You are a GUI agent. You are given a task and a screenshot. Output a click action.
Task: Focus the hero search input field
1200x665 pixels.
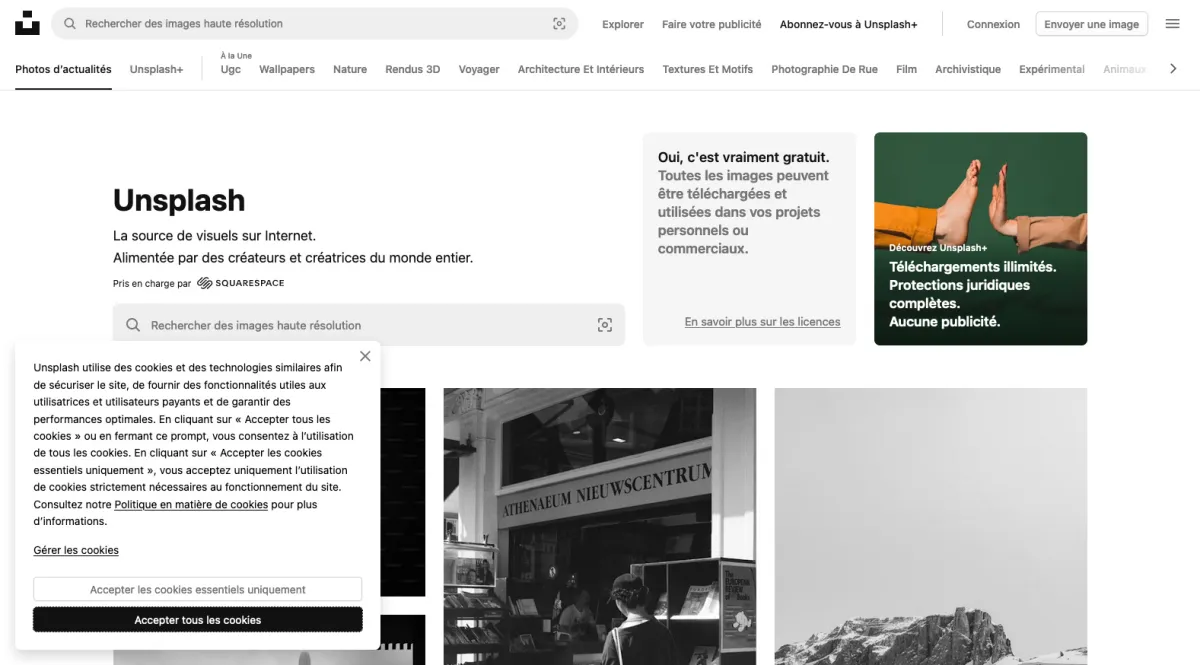tap(369, 325)
